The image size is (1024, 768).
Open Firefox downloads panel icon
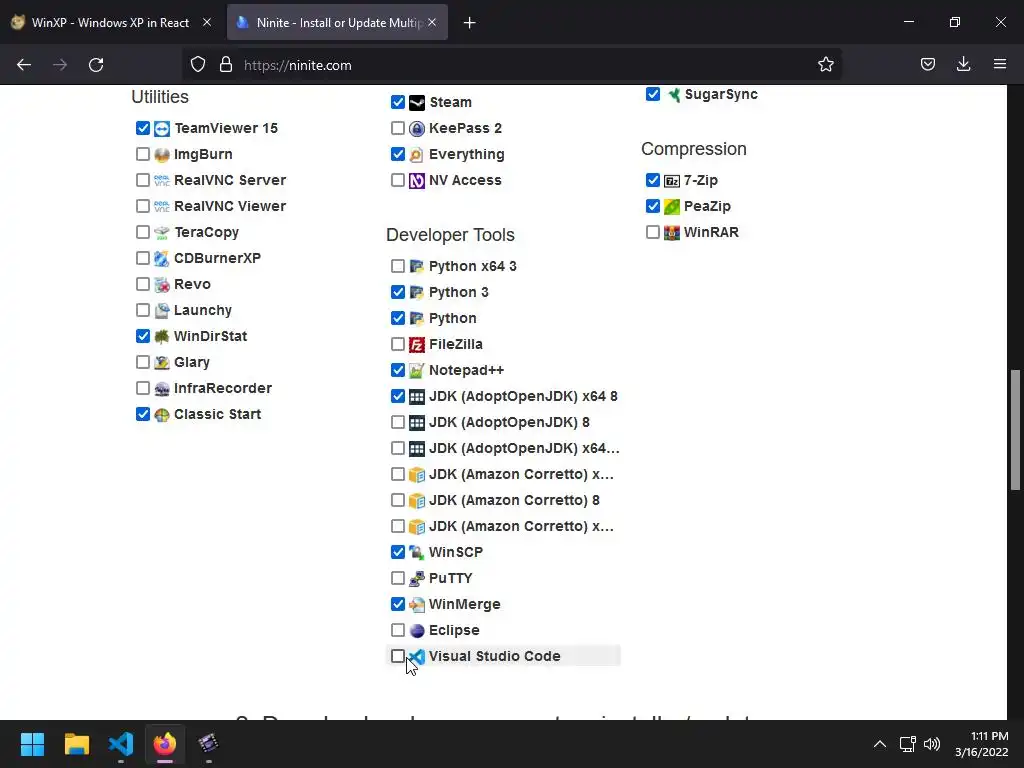(963, 64)
